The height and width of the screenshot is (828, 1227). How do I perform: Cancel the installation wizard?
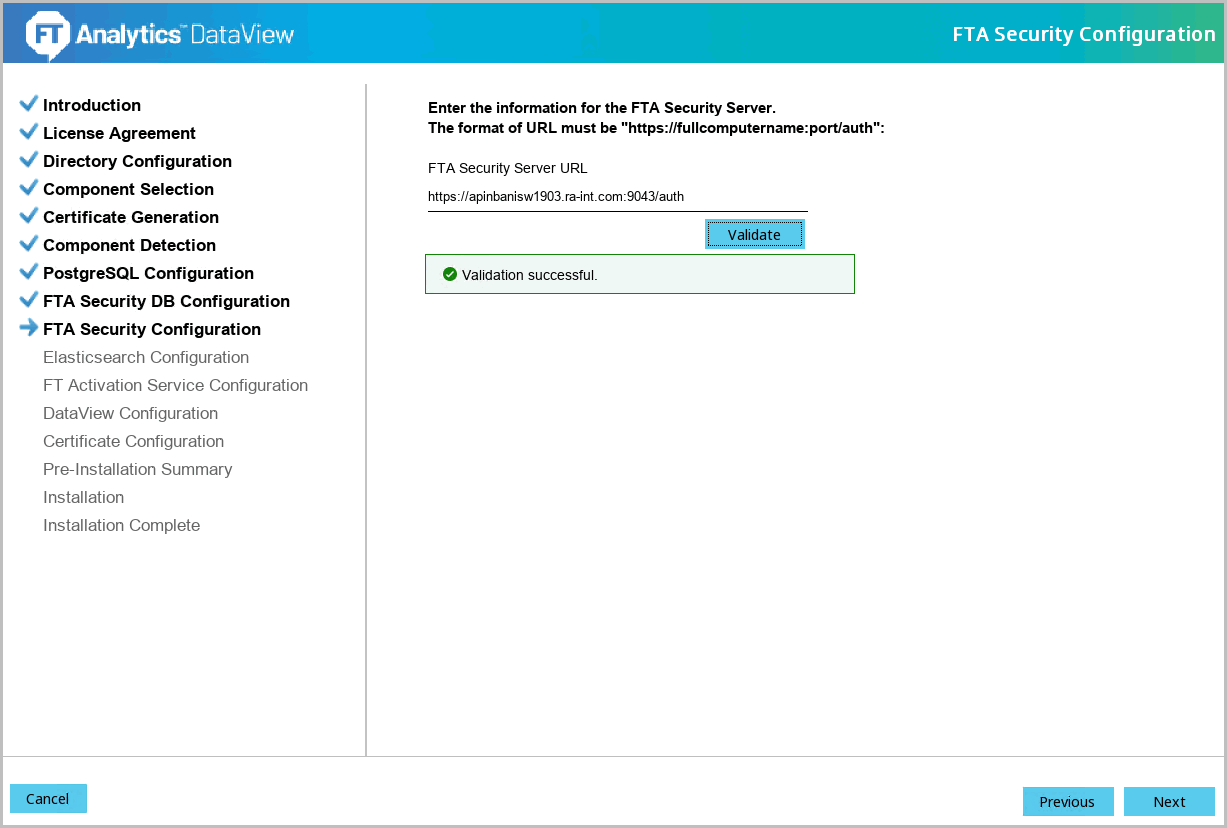(48, 799)
